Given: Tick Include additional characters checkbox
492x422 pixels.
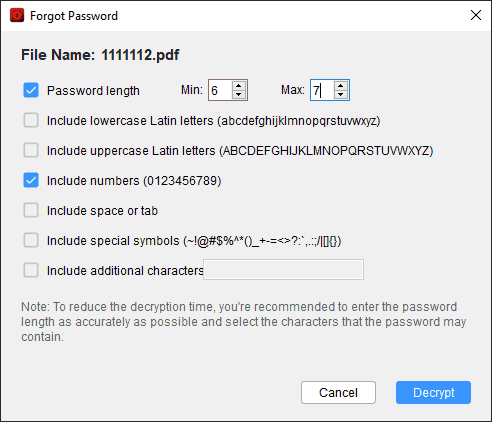Looking at the screenshot, I should [x=31, y=270].
